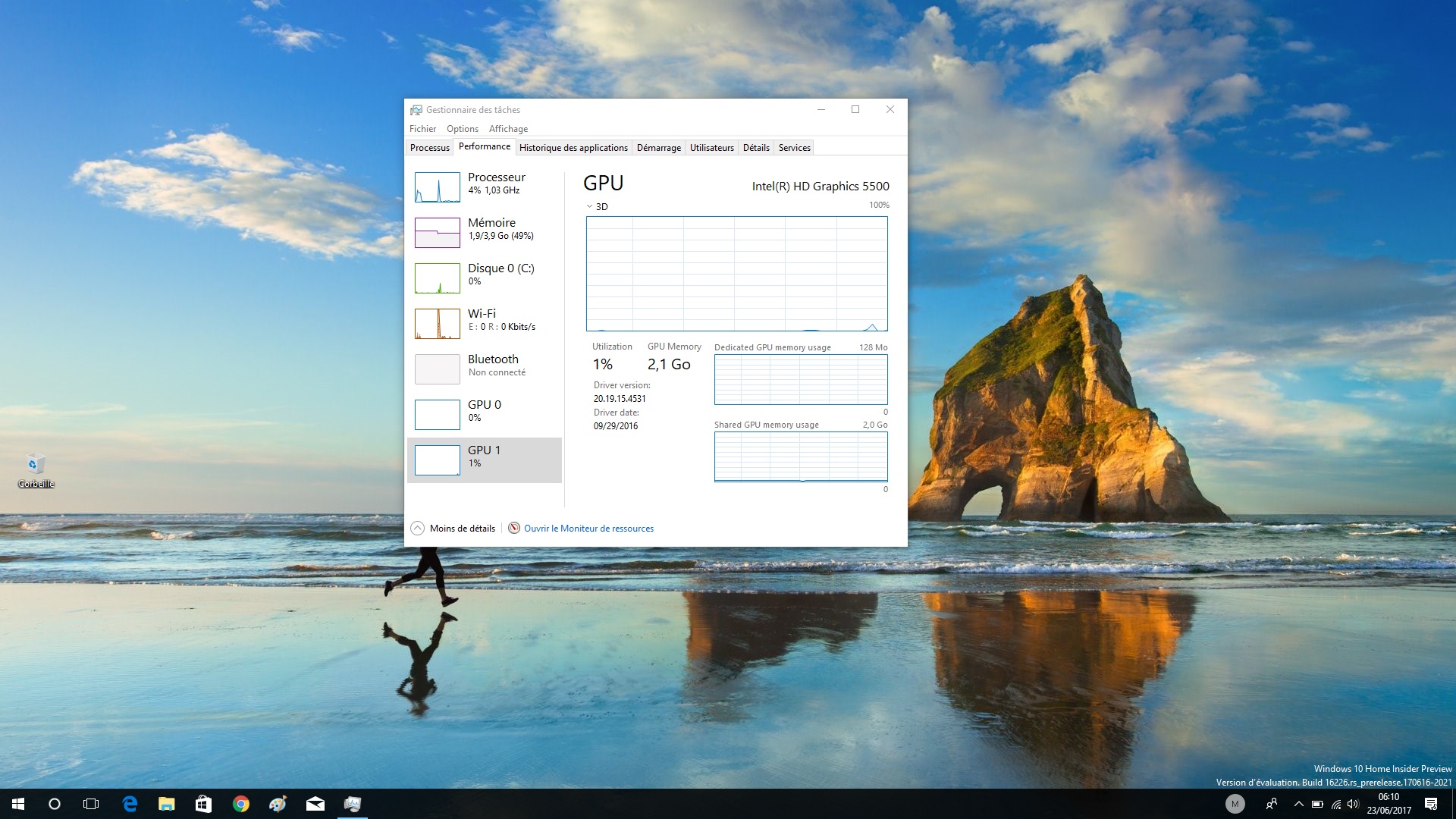Select the GPU 1 monitor

(485, 460)
